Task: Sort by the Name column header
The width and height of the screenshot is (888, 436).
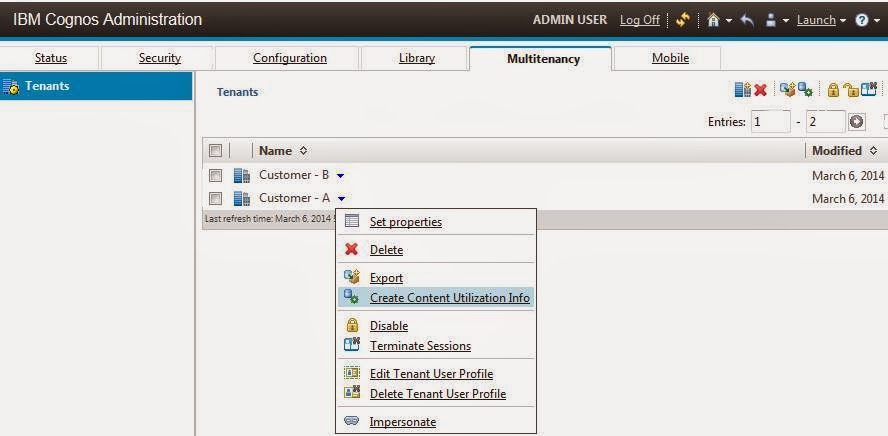Action: pos(275,151)
